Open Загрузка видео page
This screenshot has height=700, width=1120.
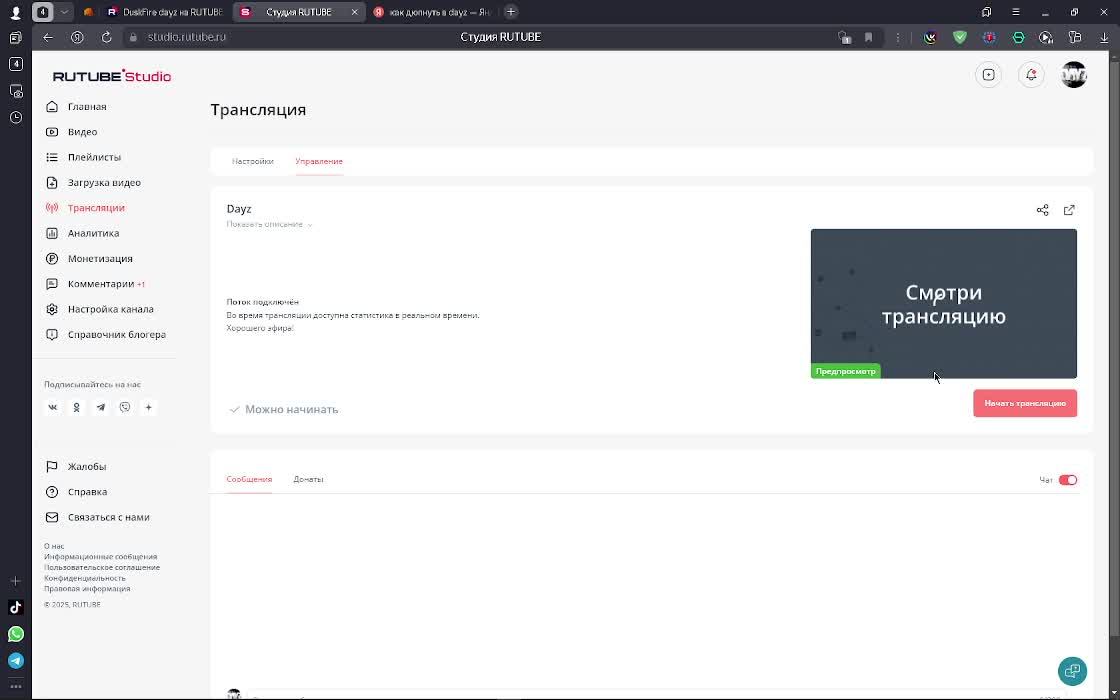[104, 182]
